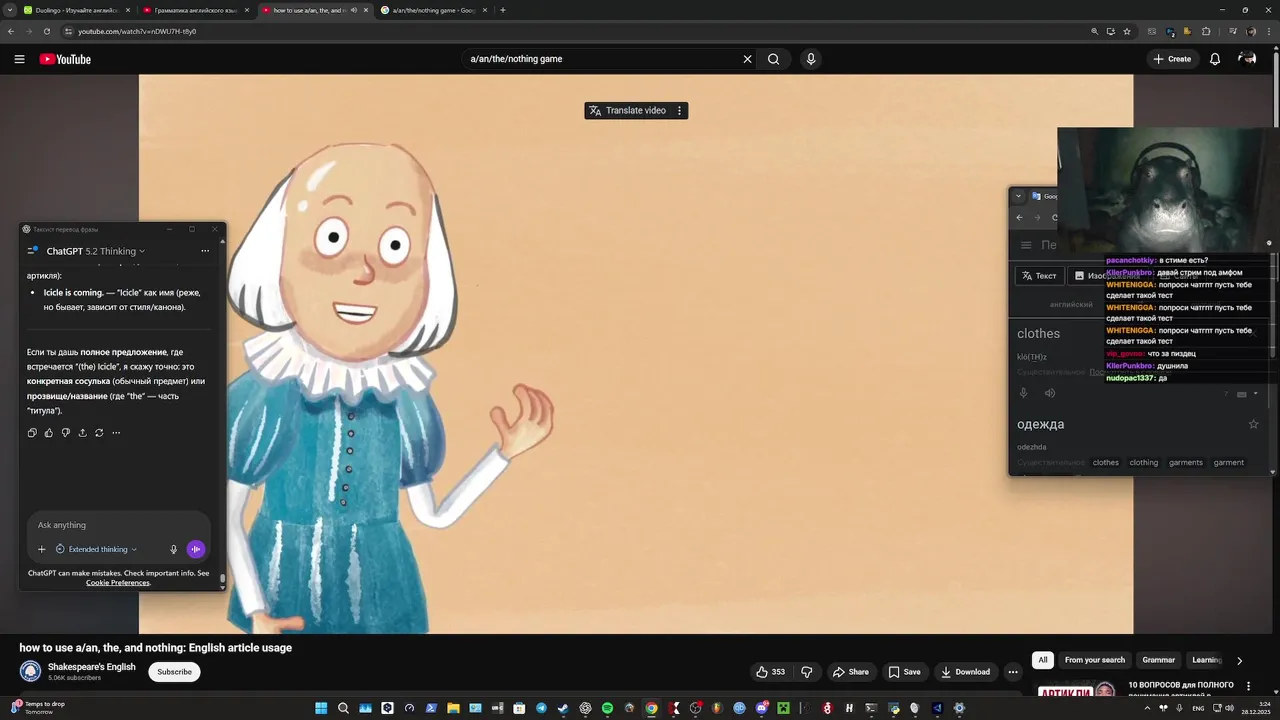Image resolution: width=1280 pixels, height=720 pixels.
Task: Show next filter chips with arrow
Action: click(x=1239, y=660)
